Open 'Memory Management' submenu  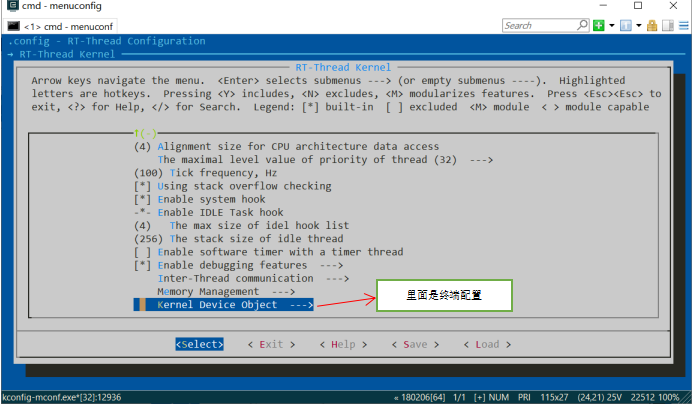coord(226,292)
